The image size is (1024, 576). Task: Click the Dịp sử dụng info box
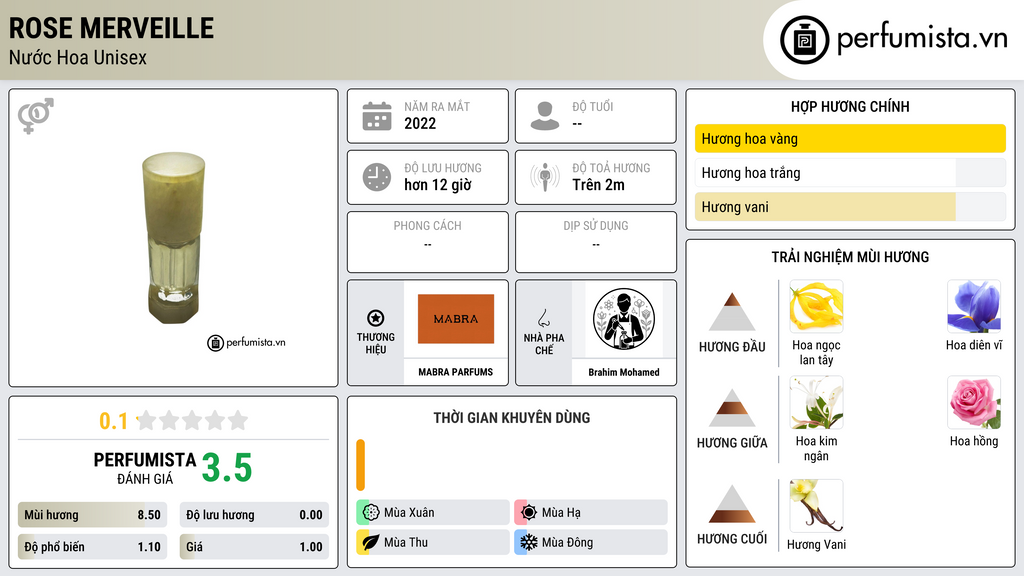(596, 242)
